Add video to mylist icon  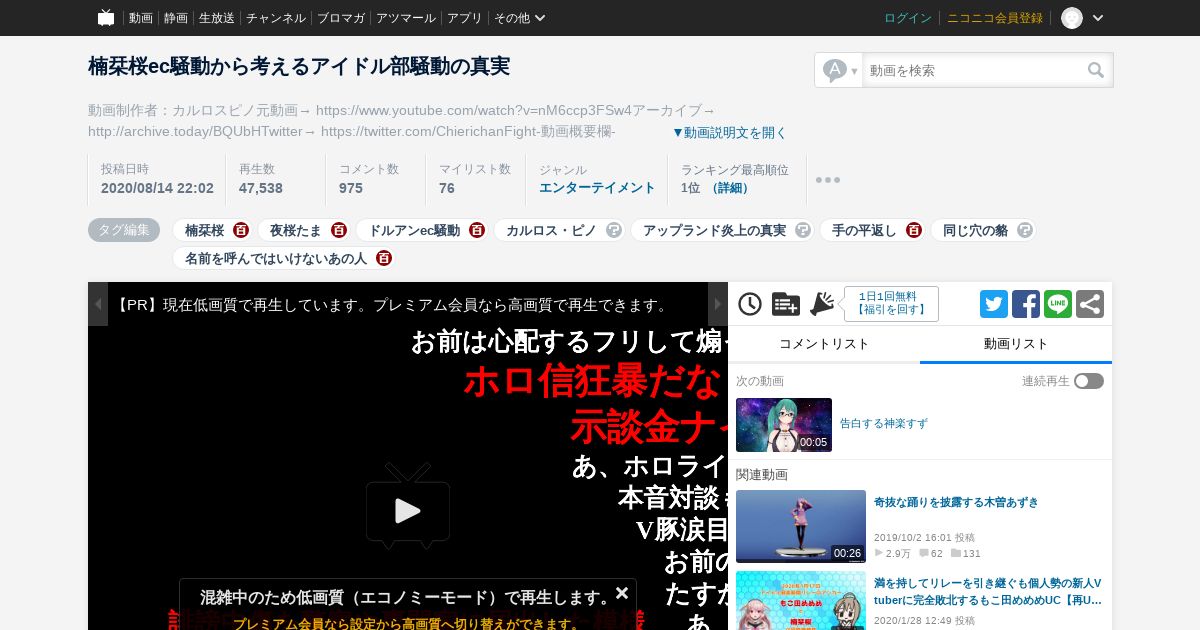(x=786, y=304)
